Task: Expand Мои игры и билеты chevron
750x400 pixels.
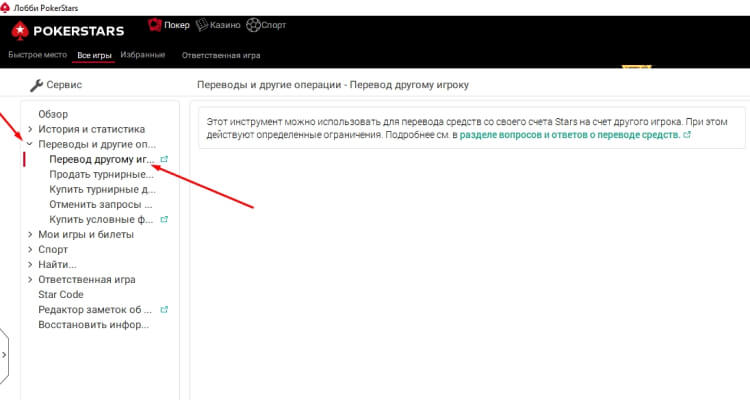Action: click(30, 234)
